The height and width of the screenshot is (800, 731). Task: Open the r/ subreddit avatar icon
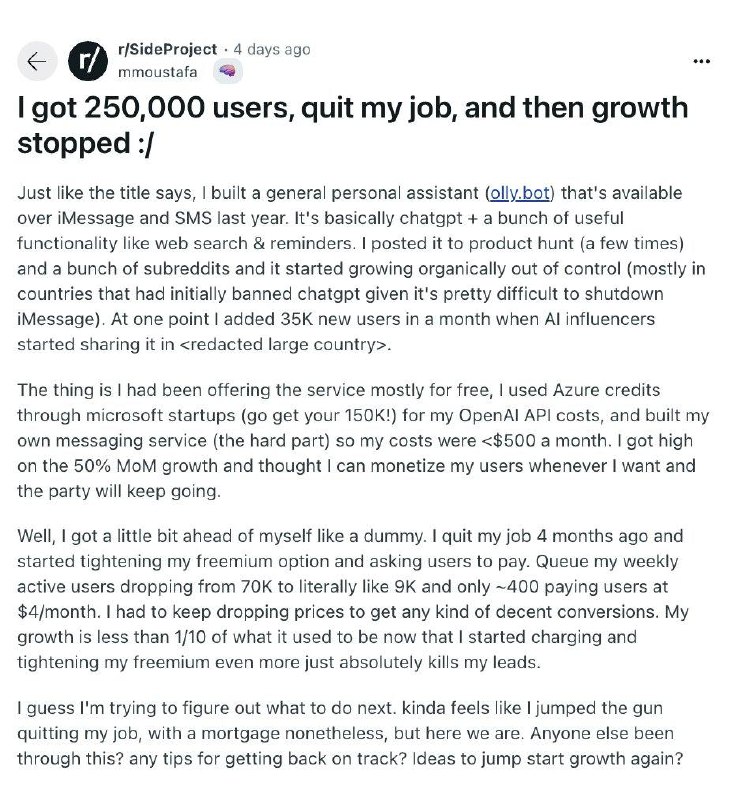click(86, 62)
